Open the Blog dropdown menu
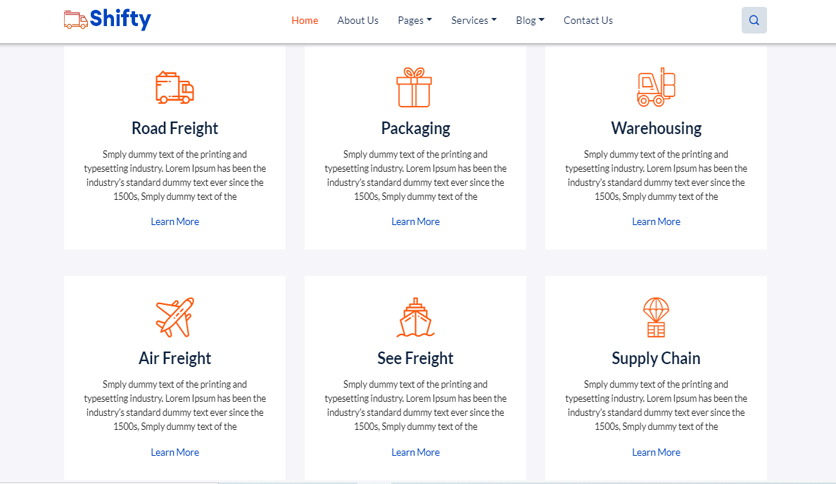 coord(530,20)
